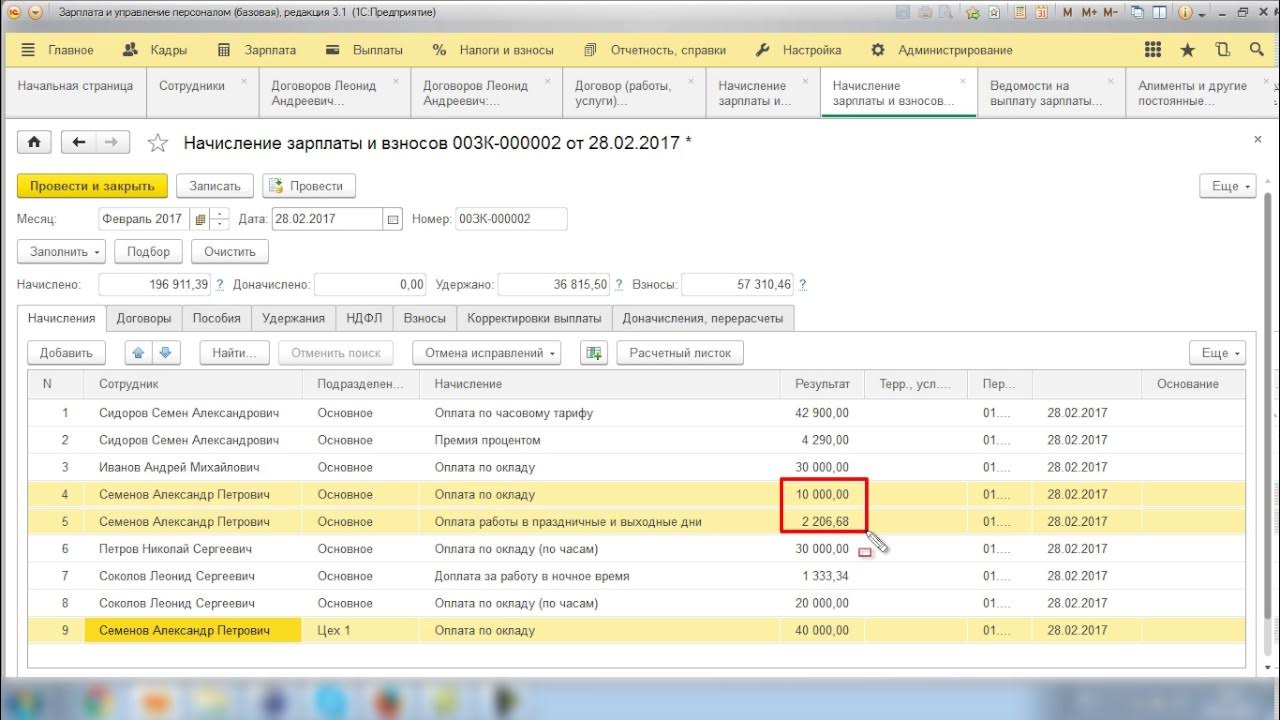
Task: Open Favorites with the star icon in the yellow bar
Action: [1187, 50]
